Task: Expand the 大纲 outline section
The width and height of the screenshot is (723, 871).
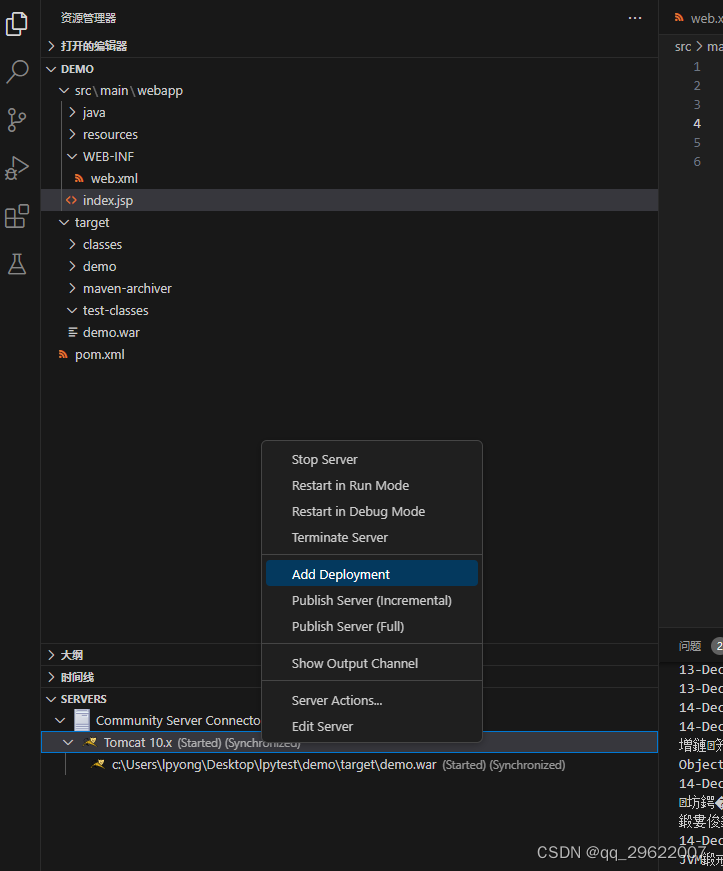Action: (51, 655)
